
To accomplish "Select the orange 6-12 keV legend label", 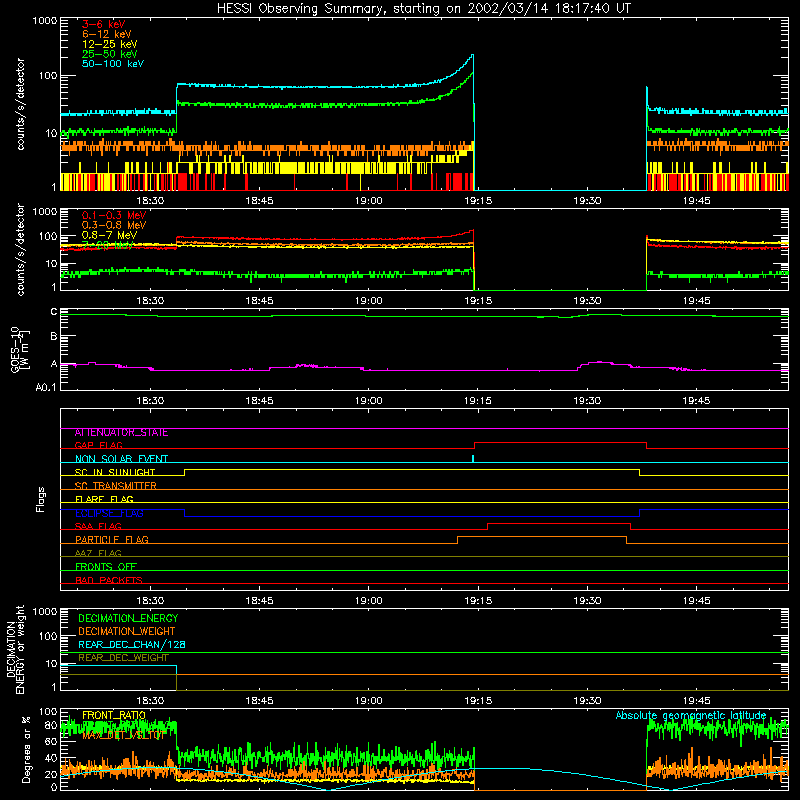I will [x=106, y=34].
